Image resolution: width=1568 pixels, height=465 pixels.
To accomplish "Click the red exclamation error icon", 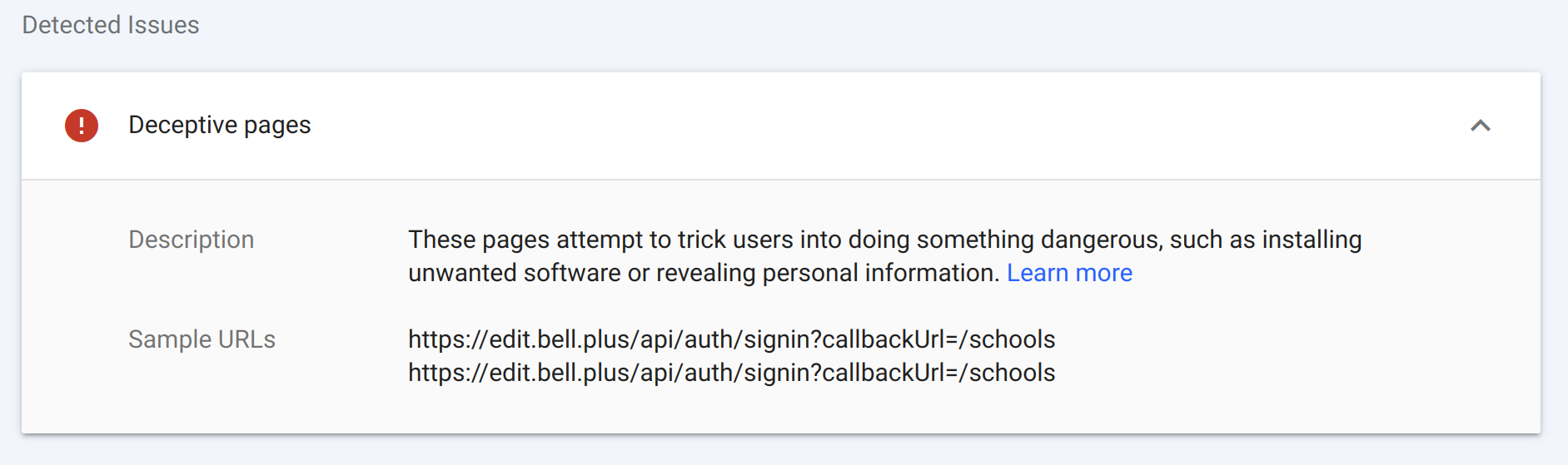I will (82, 126).
